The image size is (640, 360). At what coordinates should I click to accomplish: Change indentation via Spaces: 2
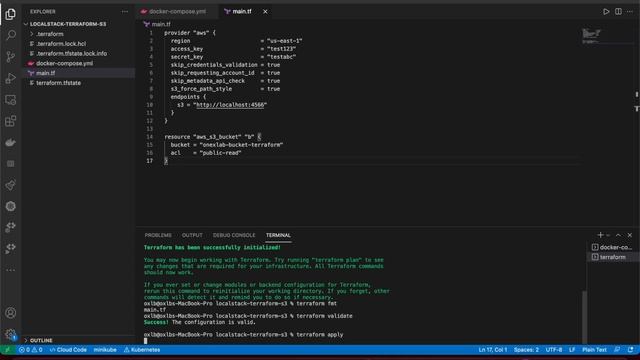526,350
